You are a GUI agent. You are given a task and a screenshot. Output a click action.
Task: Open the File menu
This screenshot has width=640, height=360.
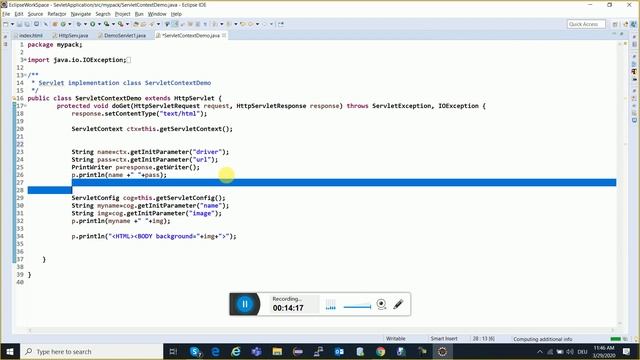6,14
